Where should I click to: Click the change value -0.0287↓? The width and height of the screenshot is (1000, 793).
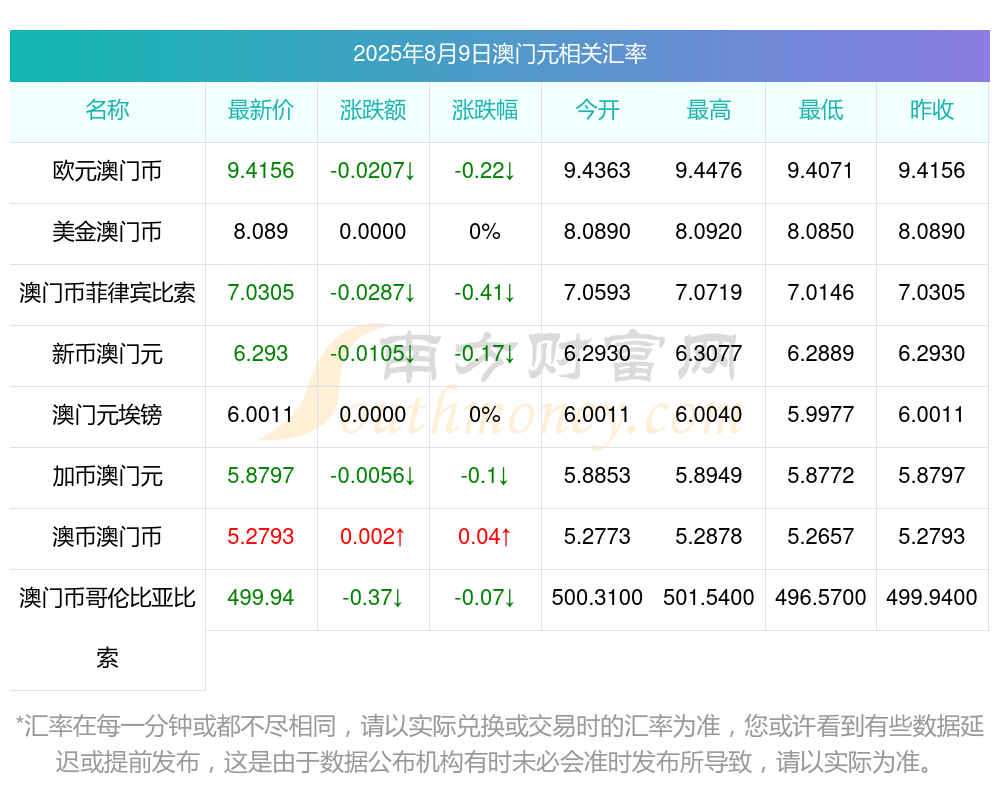pyautogui.click(x=373, y=292)
